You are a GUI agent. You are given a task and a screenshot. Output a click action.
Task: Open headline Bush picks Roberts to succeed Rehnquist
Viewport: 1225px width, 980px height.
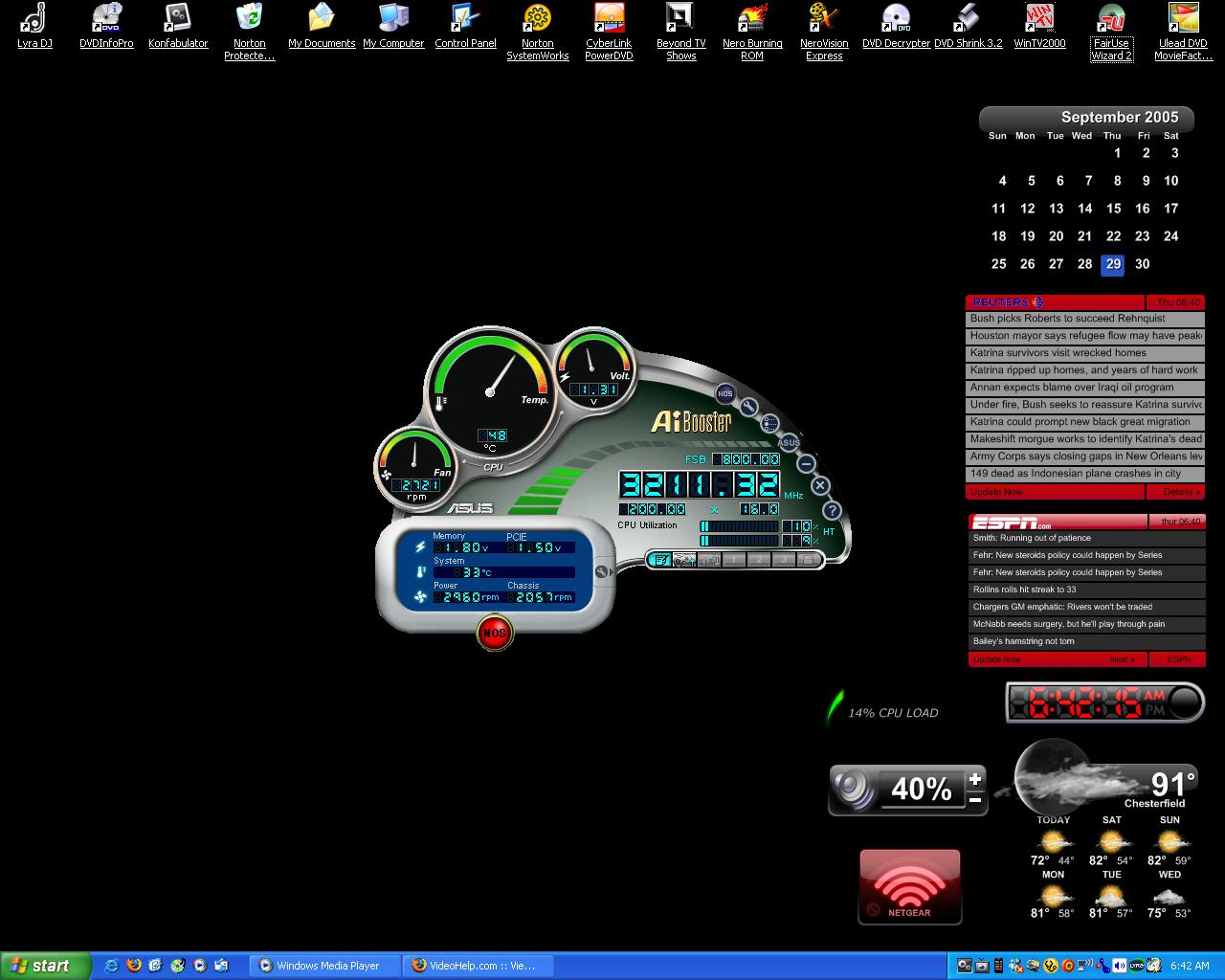(x=1085, y=319)
